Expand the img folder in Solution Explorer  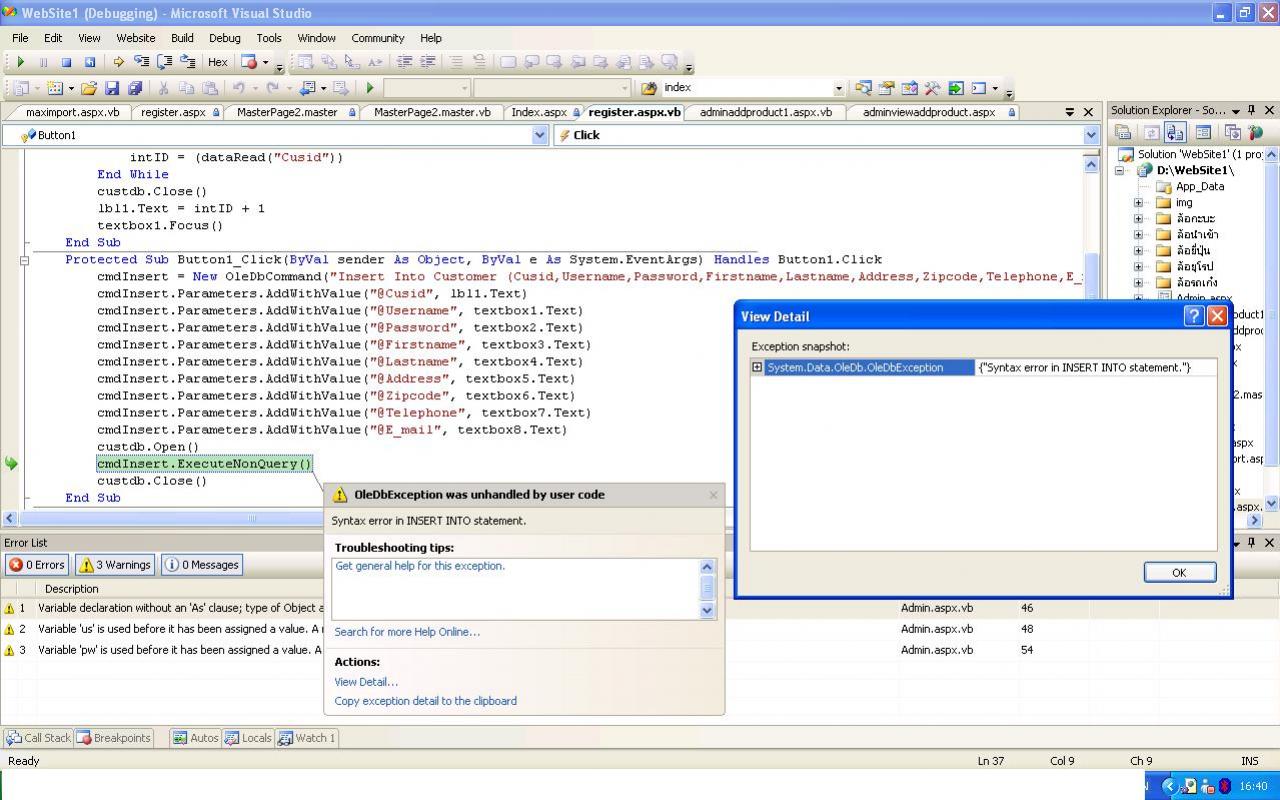[1138, 202]
